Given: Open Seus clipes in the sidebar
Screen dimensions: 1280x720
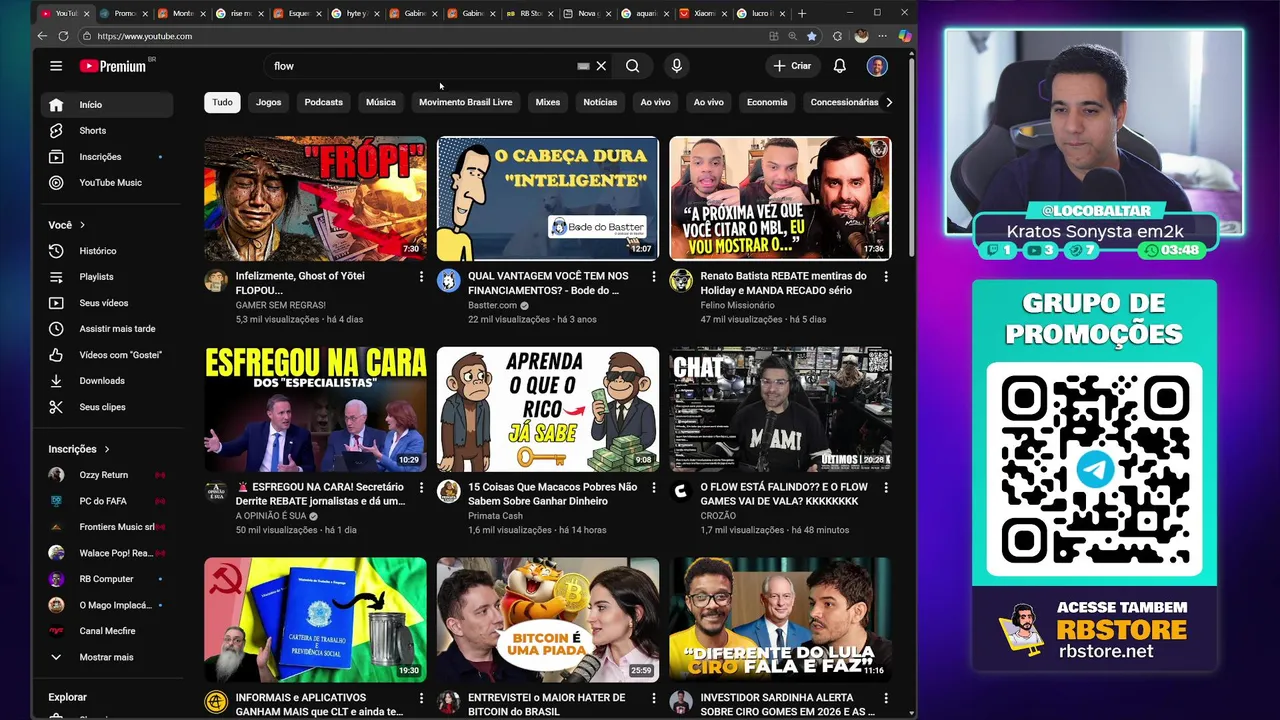Looking at the screenshot, I should pyautogui.click(x=107, y=406).
